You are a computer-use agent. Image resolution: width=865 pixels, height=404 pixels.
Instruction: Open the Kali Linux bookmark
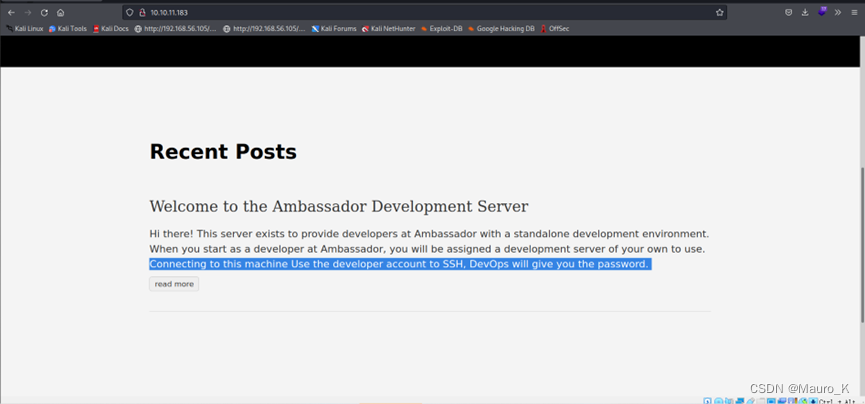[25, 29]
